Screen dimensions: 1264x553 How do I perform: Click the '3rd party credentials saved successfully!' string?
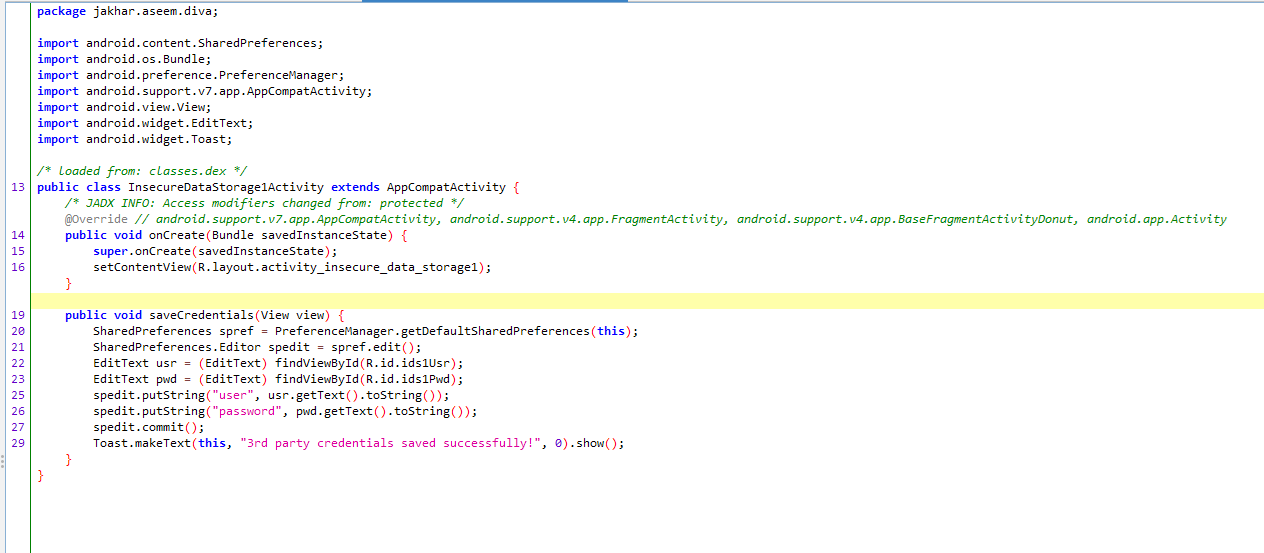[x=391, y=443]
